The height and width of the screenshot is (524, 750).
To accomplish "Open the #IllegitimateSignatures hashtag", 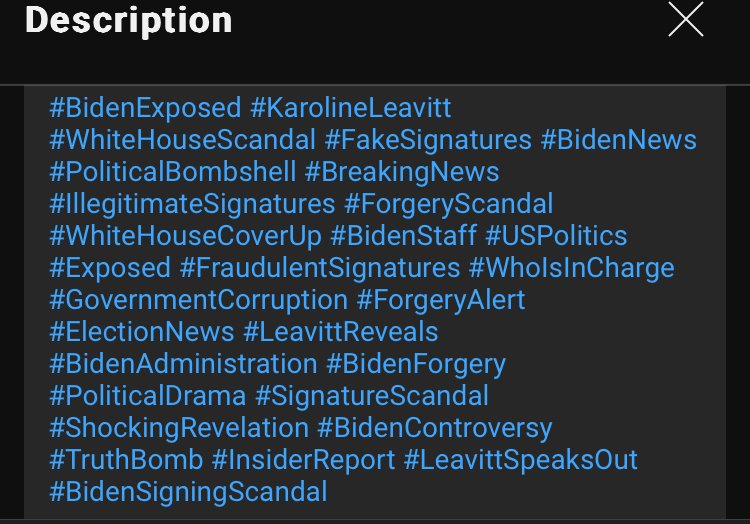I will pos(192,203).
